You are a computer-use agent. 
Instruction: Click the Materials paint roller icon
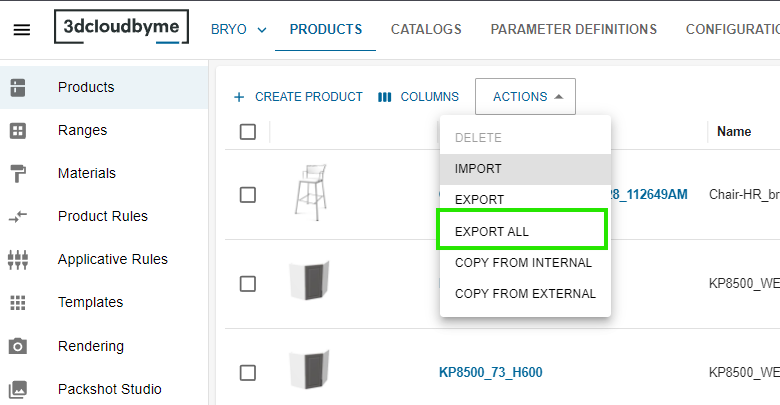click(18, 174)
